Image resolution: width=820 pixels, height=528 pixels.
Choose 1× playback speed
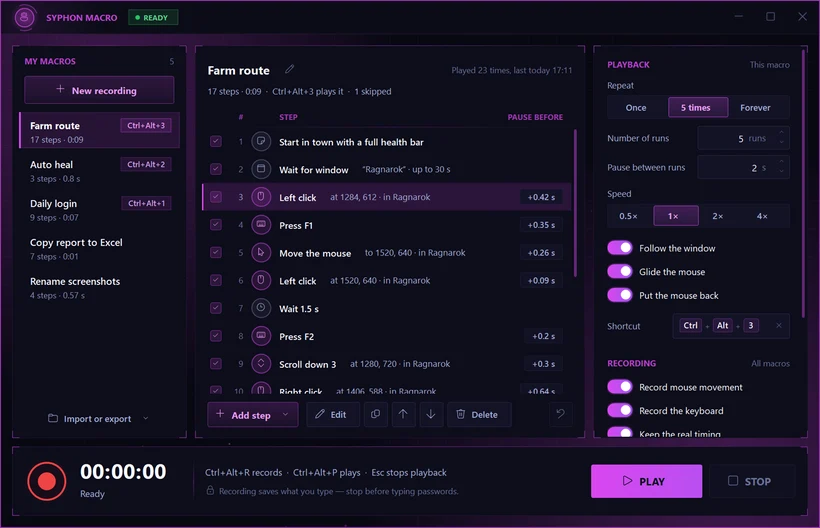click(675, 216)
